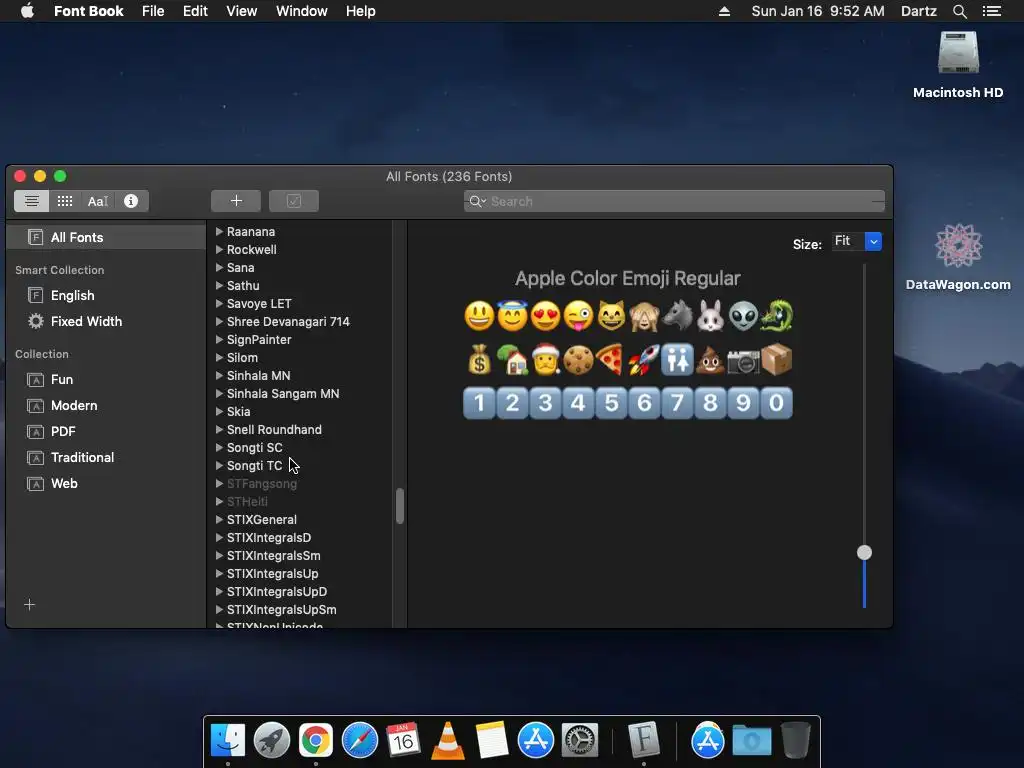The width and height of the screenshot is (1024, 768).
Task: Select Songti SC font
Action: [x=255, y=447]
